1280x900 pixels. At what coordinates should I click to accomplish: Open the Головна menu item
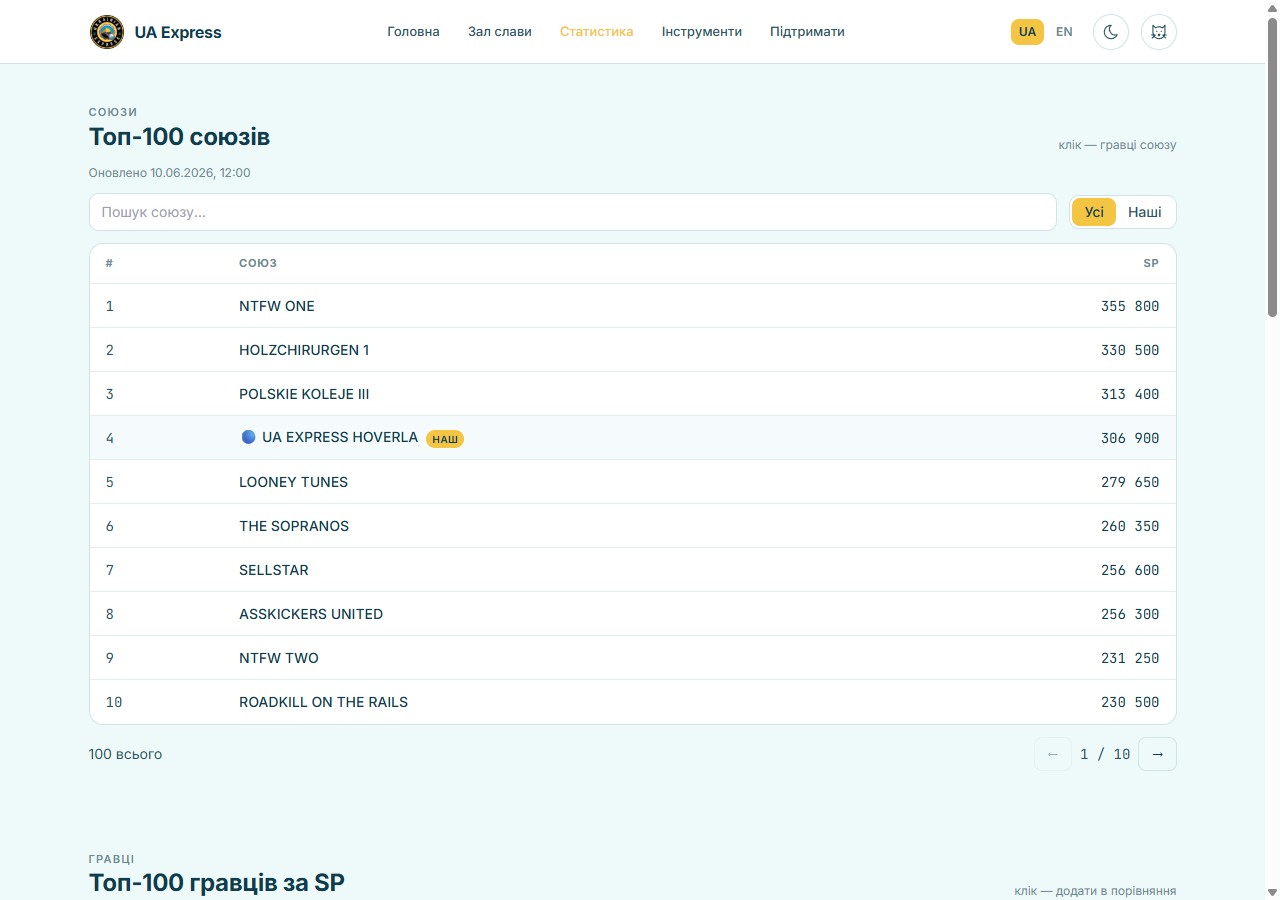[414, 32]
